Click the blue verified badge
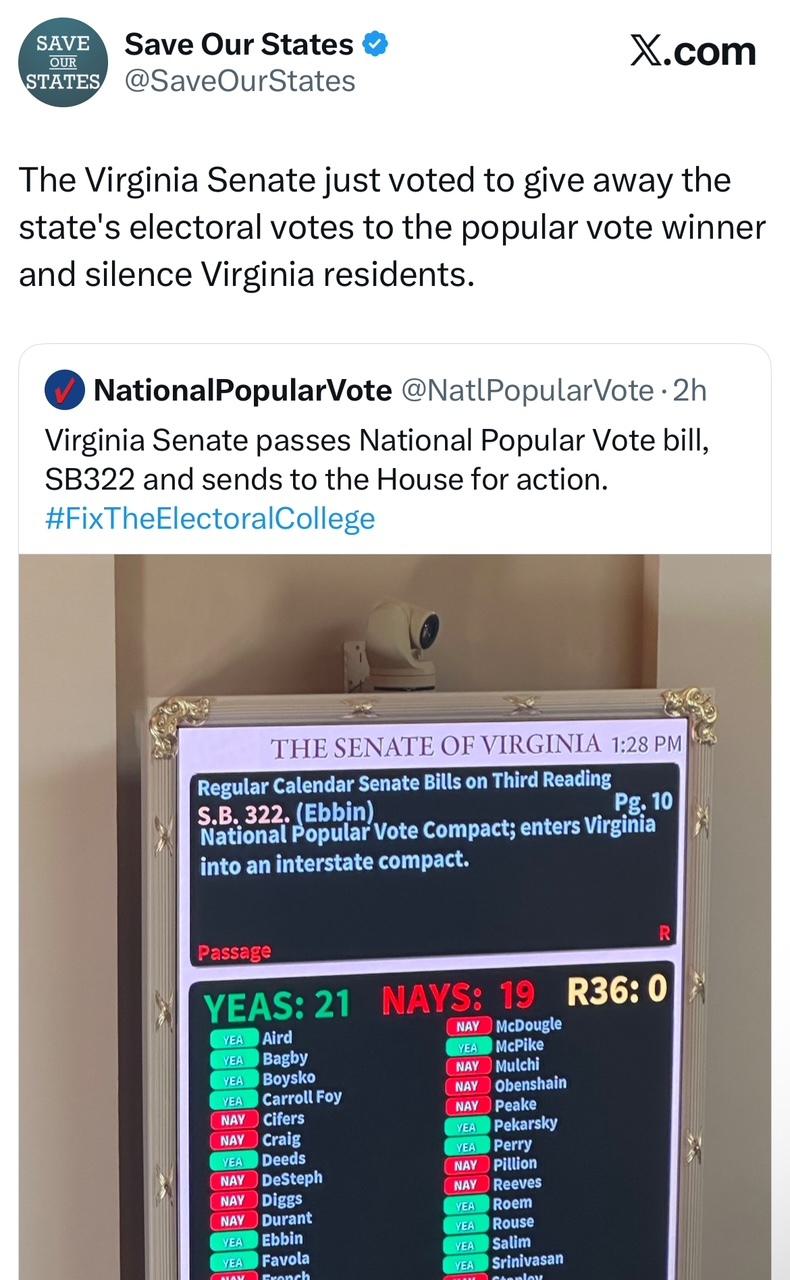790x1280 pixels. 375,44
